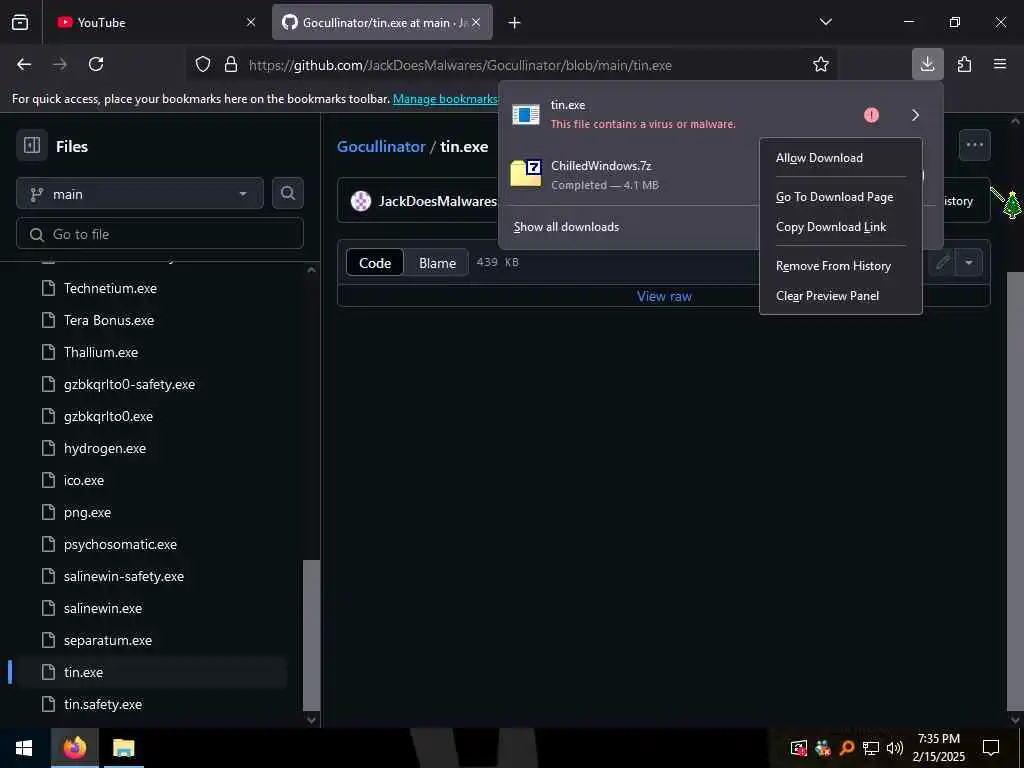Click the browser Back arrow
Viewport: 1024px width, 768px height.
tap(24, 64)
